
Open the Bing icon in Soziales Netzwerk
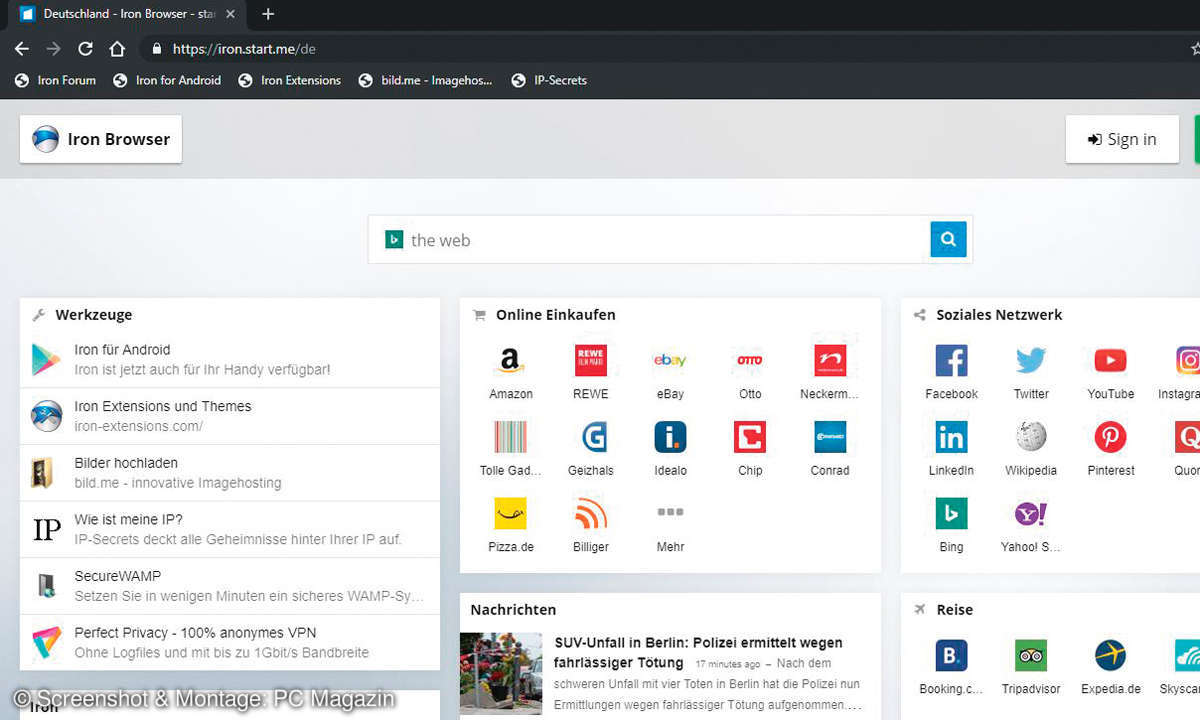tap(951, 514)
